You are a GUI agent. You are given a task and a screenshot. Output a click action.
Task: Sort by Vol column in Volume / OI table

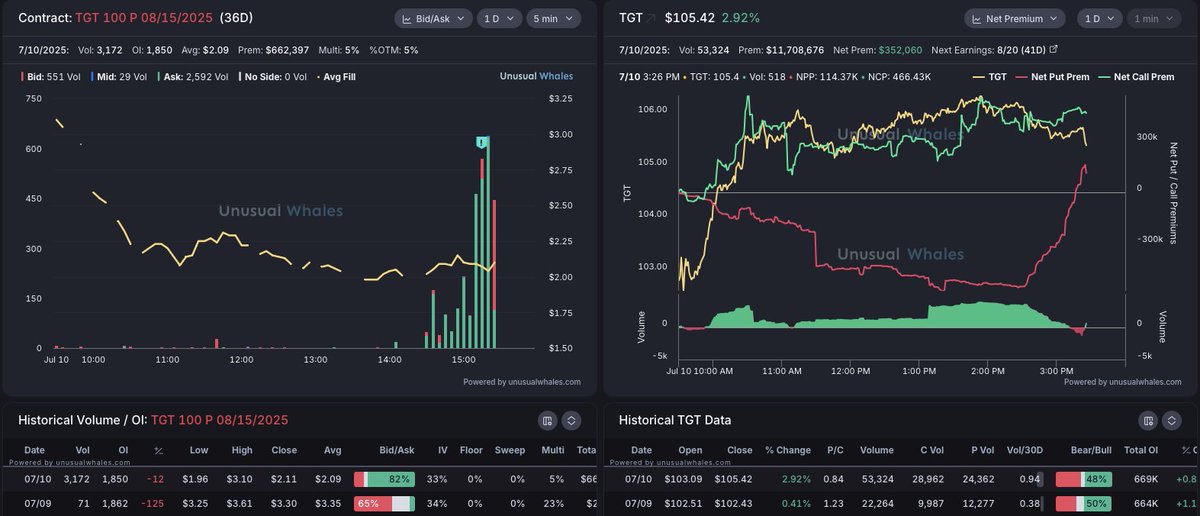(85, 451)
